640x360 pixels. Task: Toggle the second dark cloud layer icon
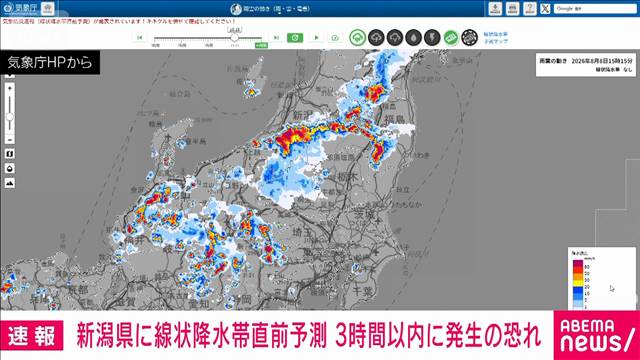(395, 38)
